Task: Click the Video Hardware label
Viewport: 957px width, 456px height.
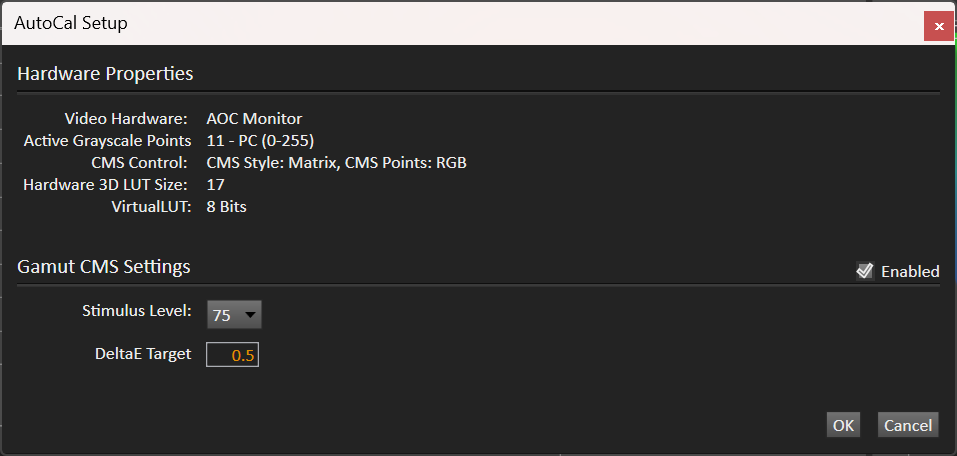Action: [126, 118]
